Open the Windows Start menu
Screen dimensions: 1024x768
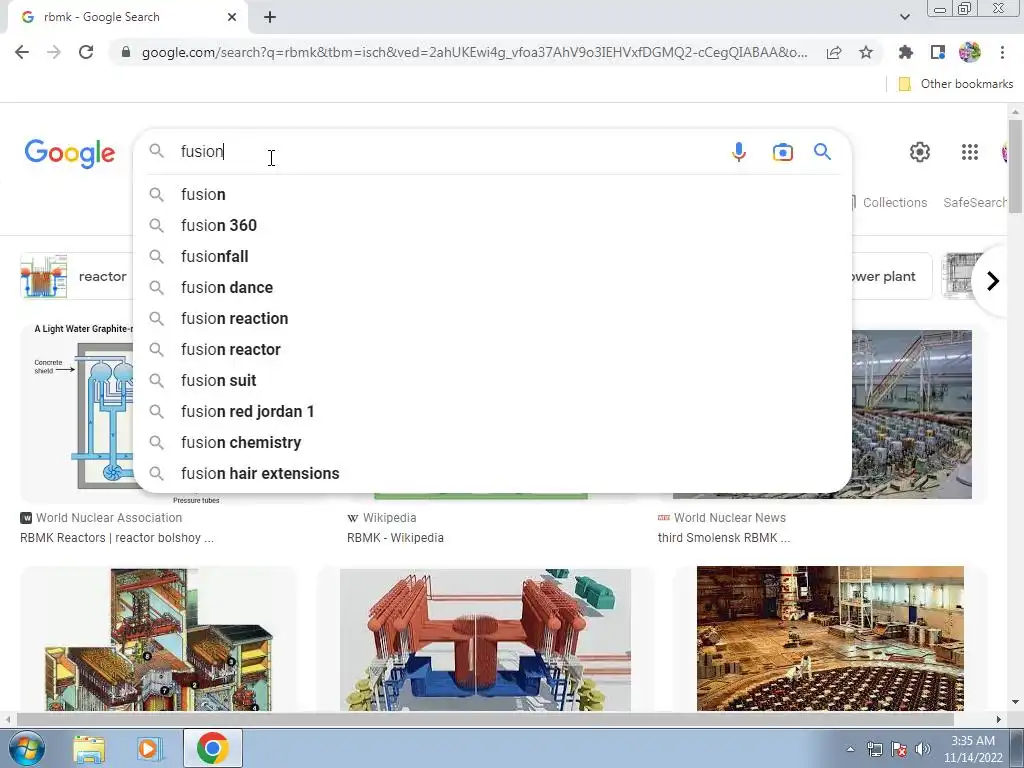[x=26, y=748]
